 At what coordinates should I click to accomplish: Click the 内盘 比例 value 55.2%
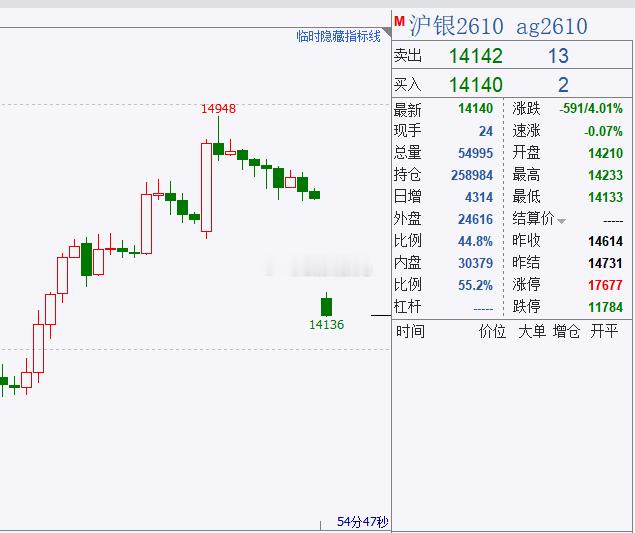point(475,285)
